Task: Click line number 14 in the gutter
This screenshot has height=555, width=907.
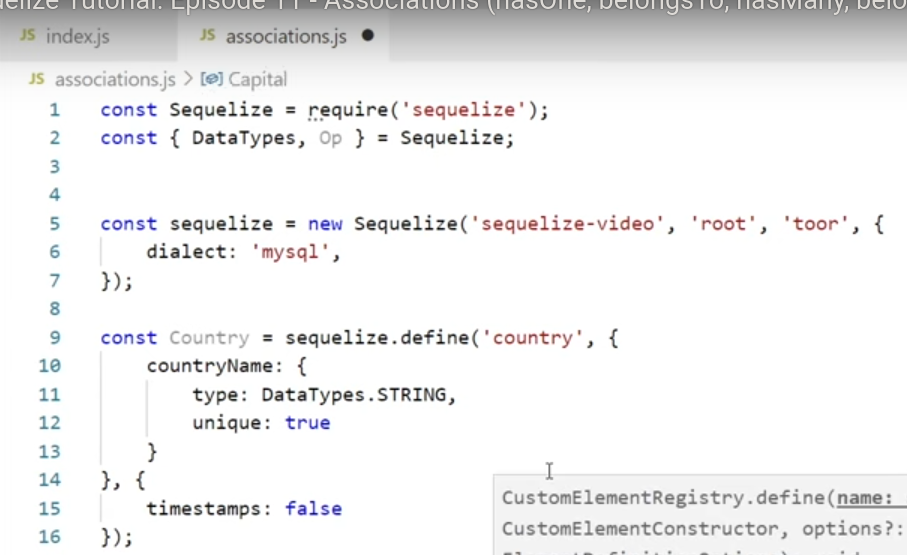Action: [49, 480]
